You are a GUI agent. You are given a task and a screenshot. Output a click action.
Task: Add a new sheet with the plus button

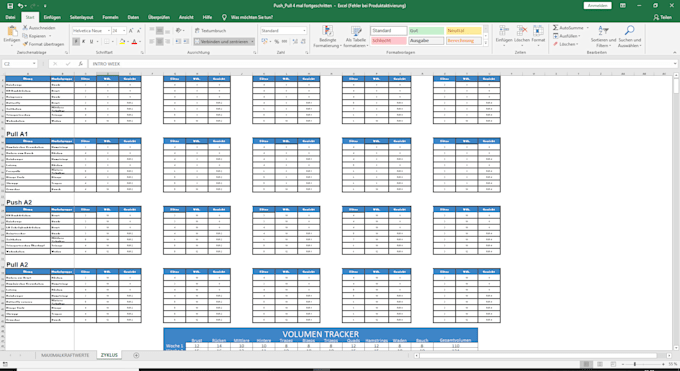(x=136, y=355)
